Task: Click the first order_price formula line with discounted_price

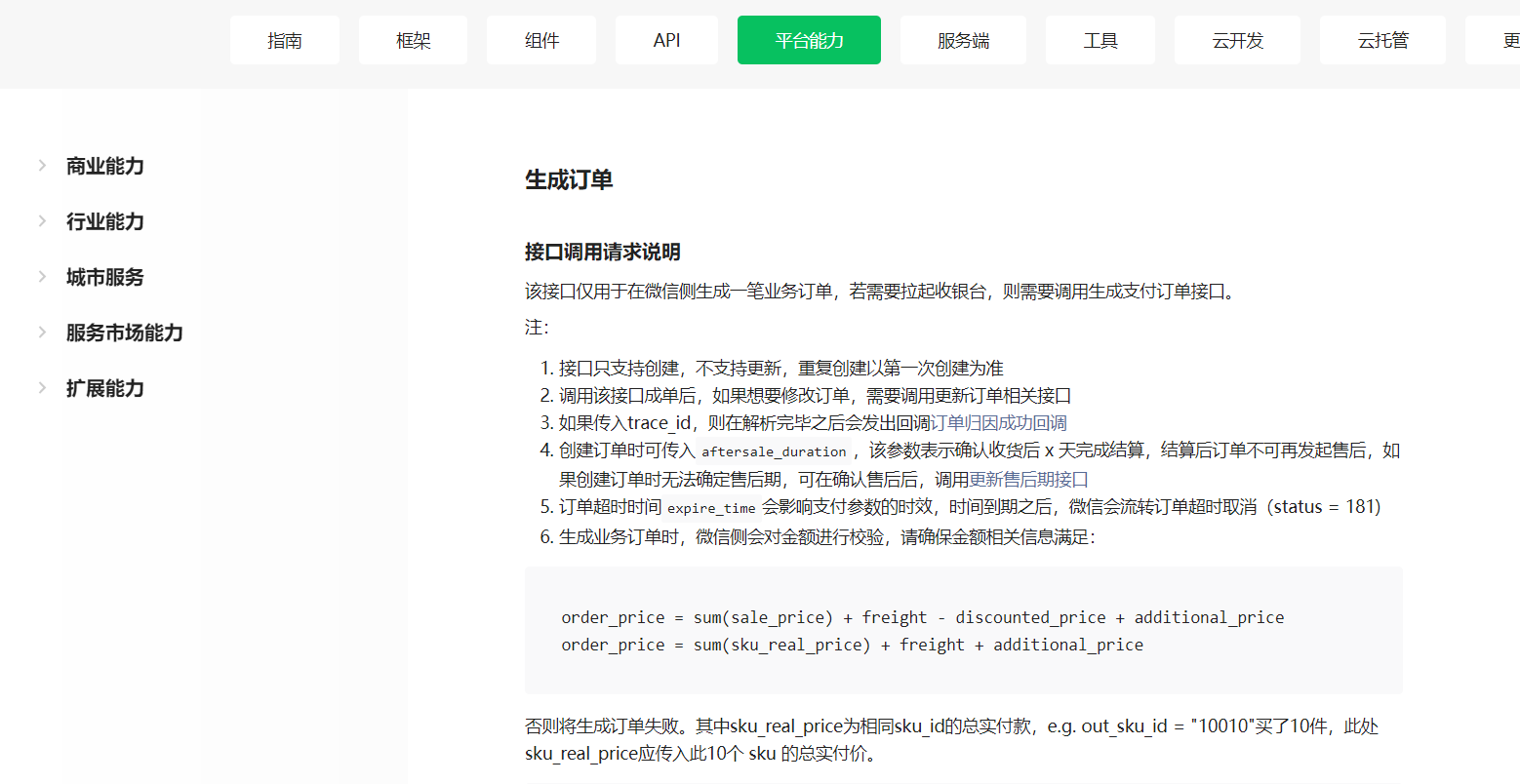Action: point(922,617)
